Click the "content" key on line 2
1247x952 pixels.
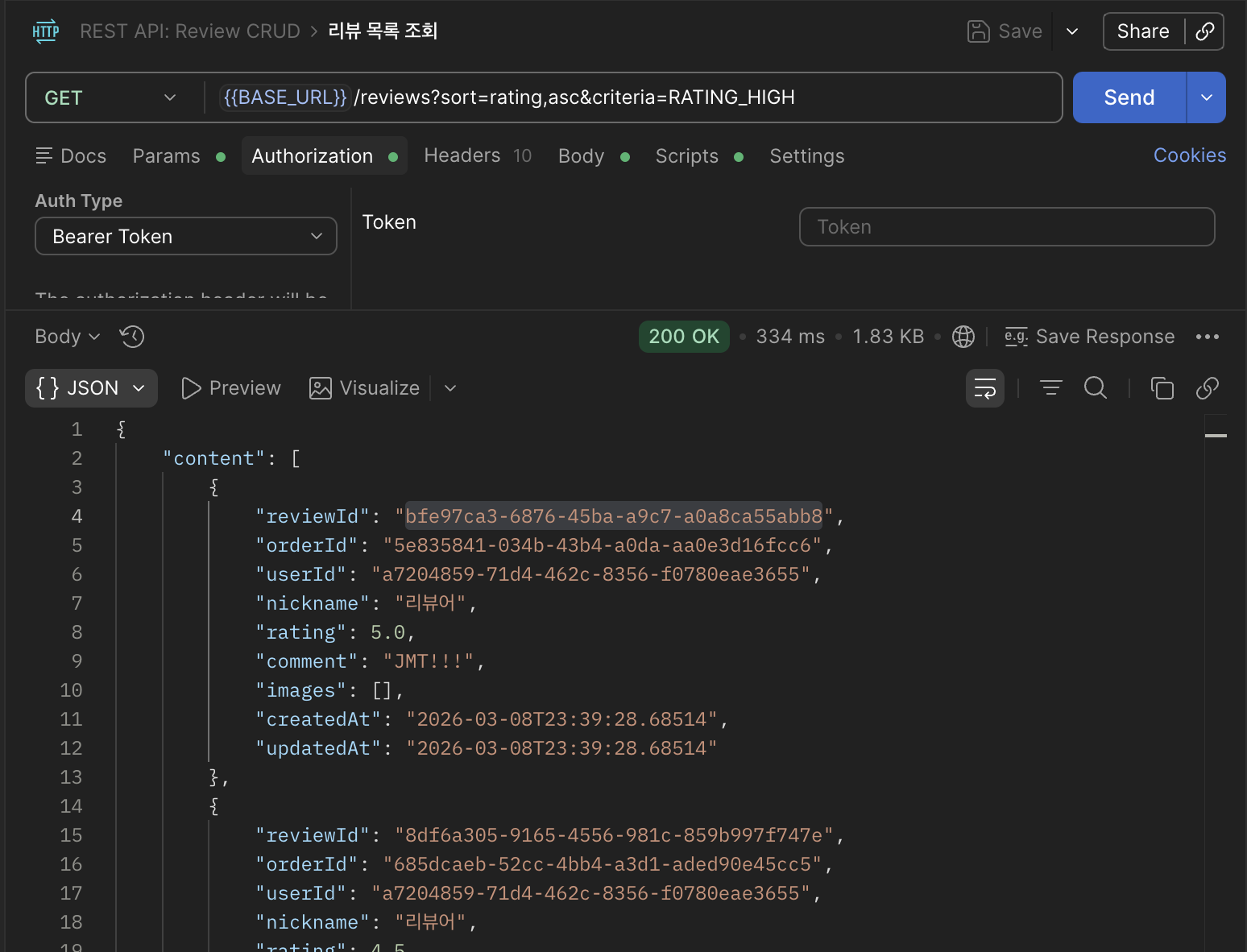click(213, 458)
